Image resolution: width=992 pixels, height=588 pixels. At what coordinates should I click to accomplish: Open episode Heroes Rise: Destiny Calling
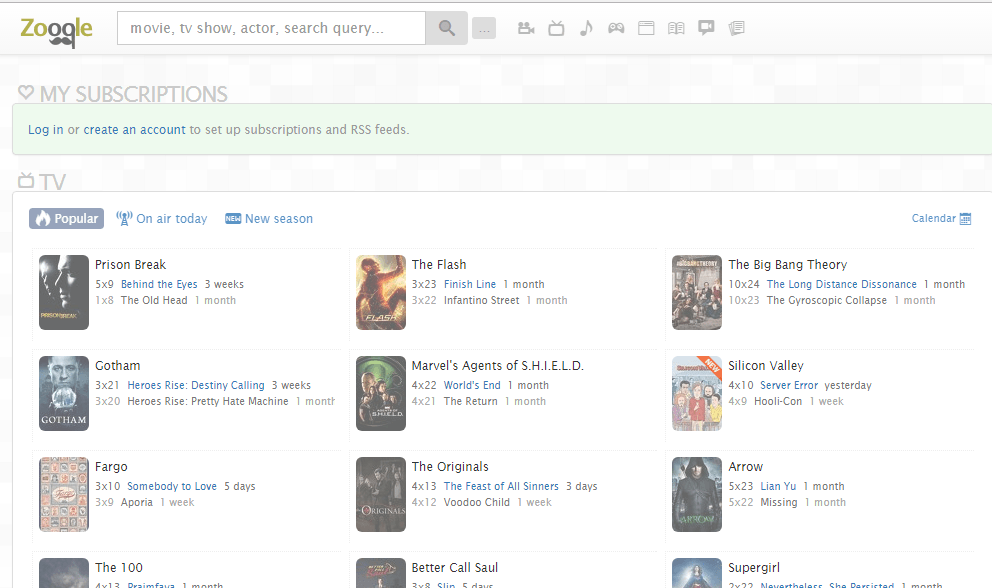196,385
